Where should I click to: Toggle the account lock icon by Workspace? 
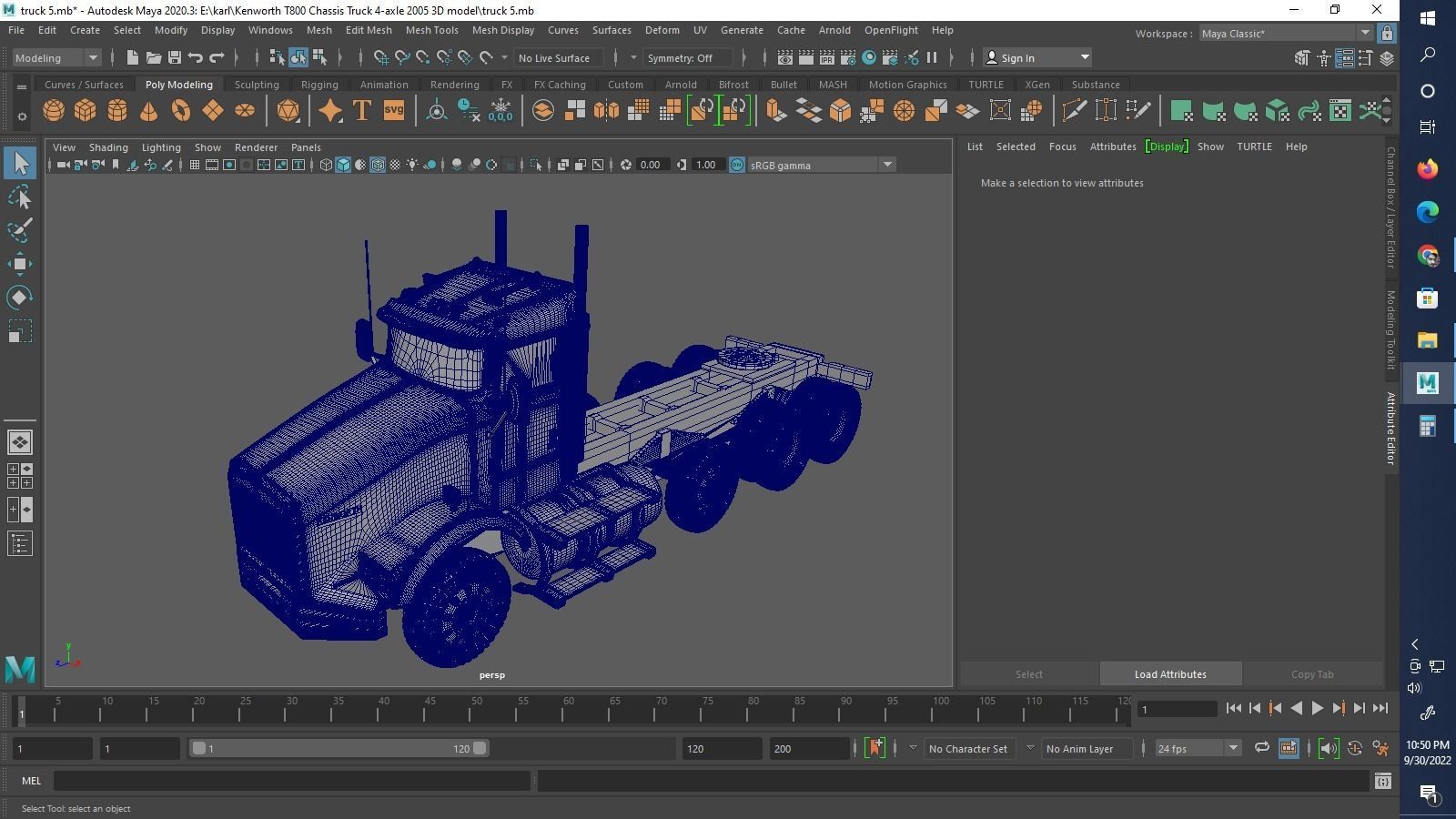1387,34
